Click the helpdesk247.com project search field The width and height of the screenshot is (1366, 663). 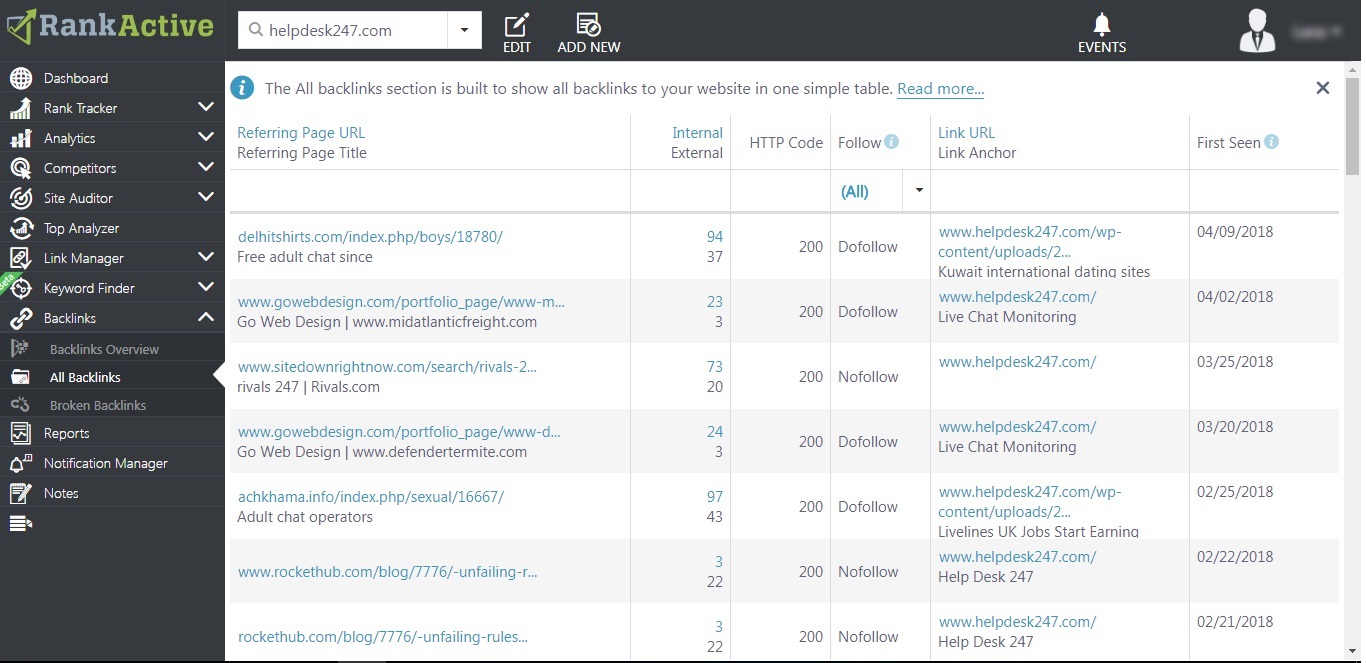(x=343, y=30)
